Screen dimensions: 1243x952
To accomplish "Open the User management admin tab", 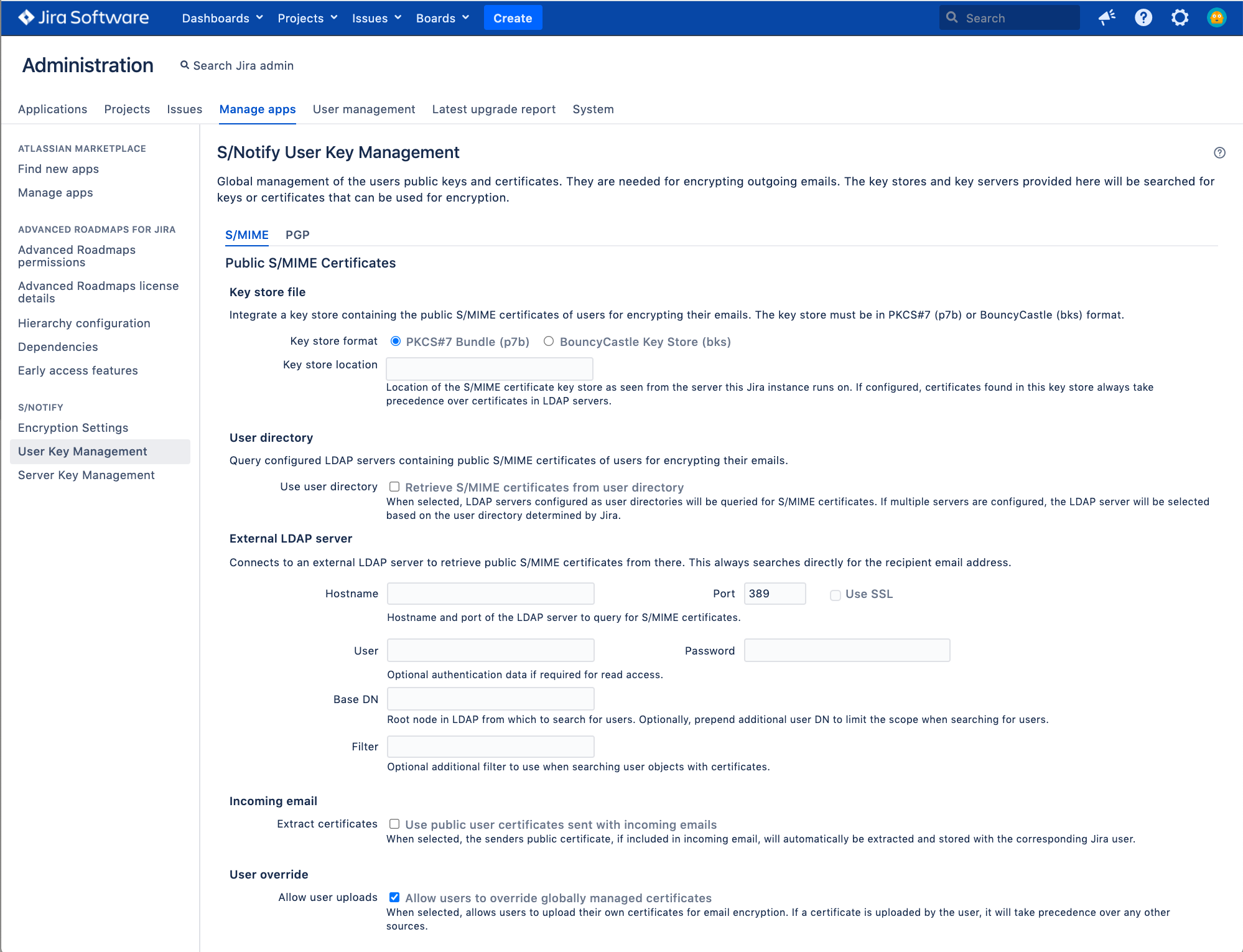I will click(x=364, y=109).
